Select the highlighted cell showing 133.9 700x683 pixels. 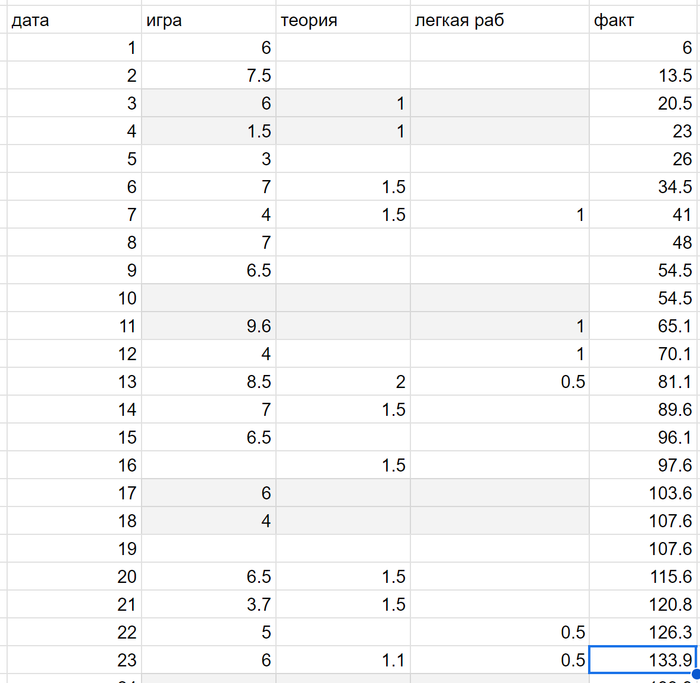(643, 659)
